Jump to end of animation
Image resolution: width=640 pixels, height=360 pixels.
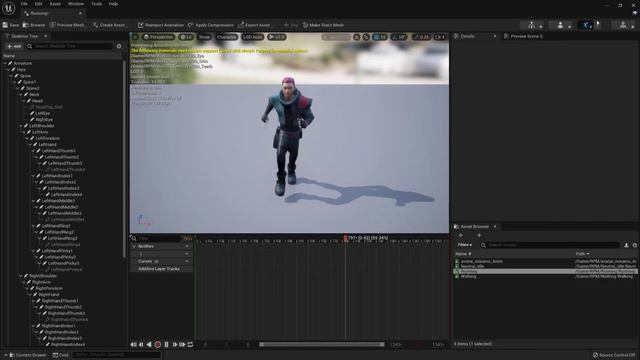(x=182, y=344)
